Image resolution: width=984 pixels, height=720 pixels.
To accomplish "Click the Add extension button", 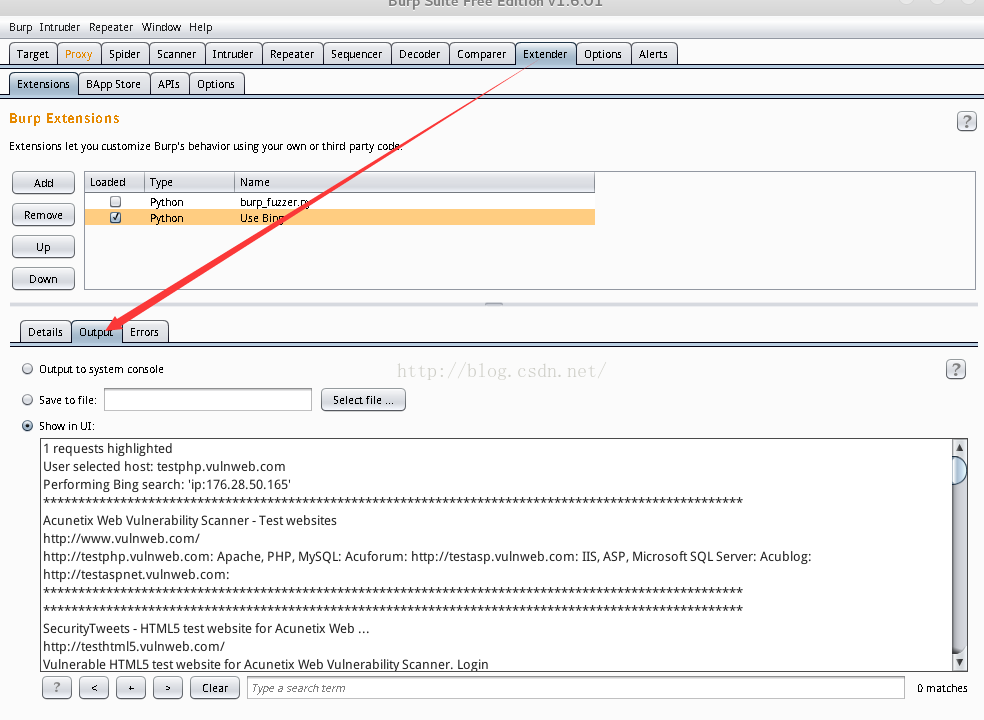I will [x=43, y=183].
